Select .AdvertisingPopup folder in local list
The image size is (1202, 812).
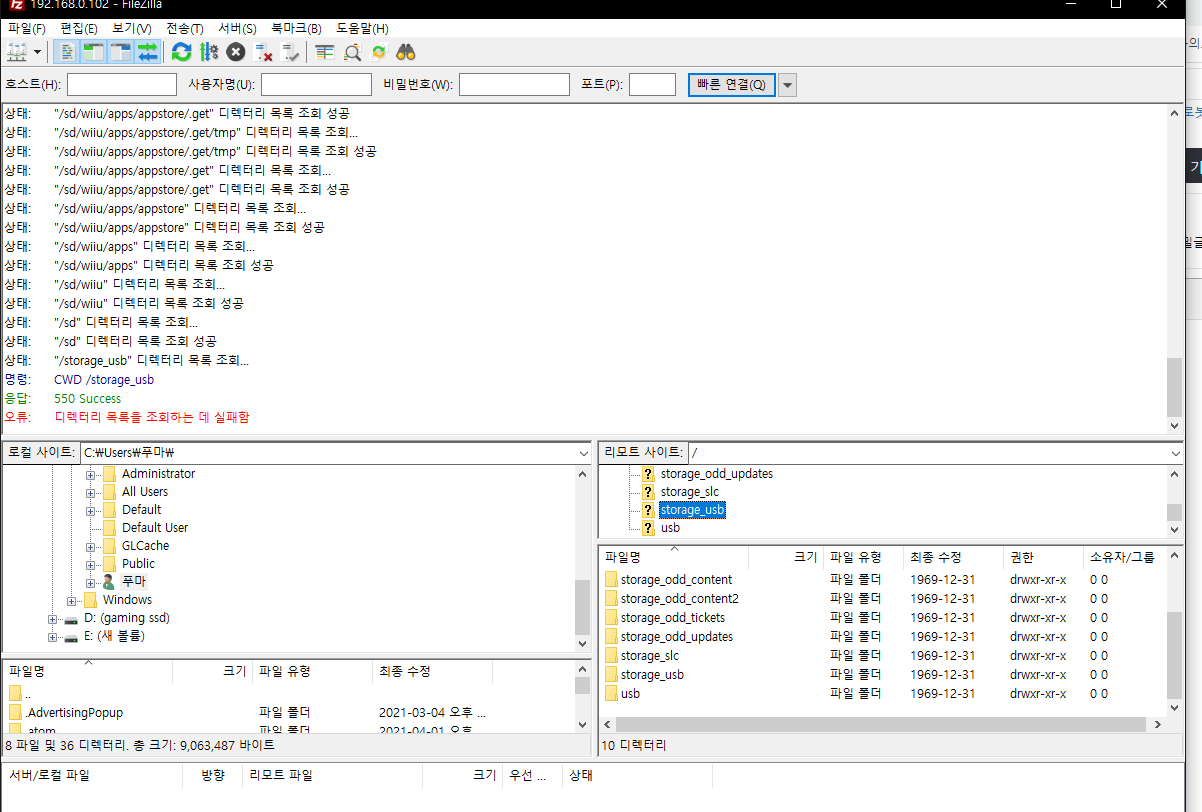click(x=74, y=713)
